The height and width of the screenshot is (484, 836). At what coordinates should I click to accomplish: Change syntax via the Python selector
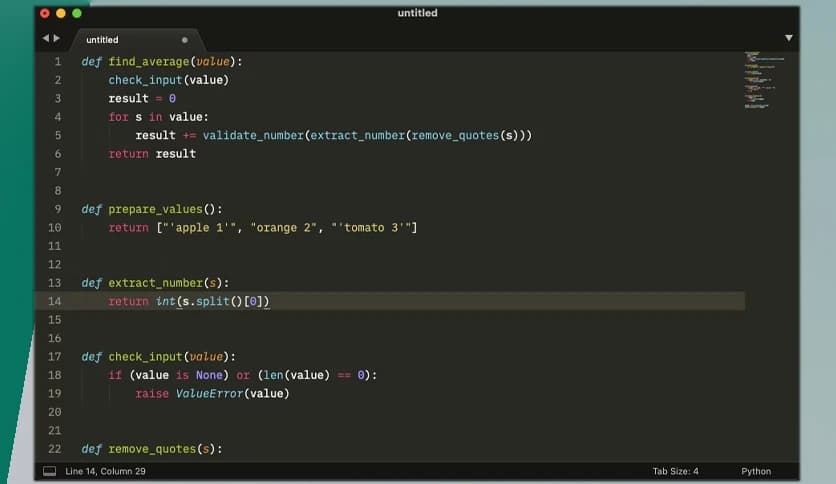point(755,471)
